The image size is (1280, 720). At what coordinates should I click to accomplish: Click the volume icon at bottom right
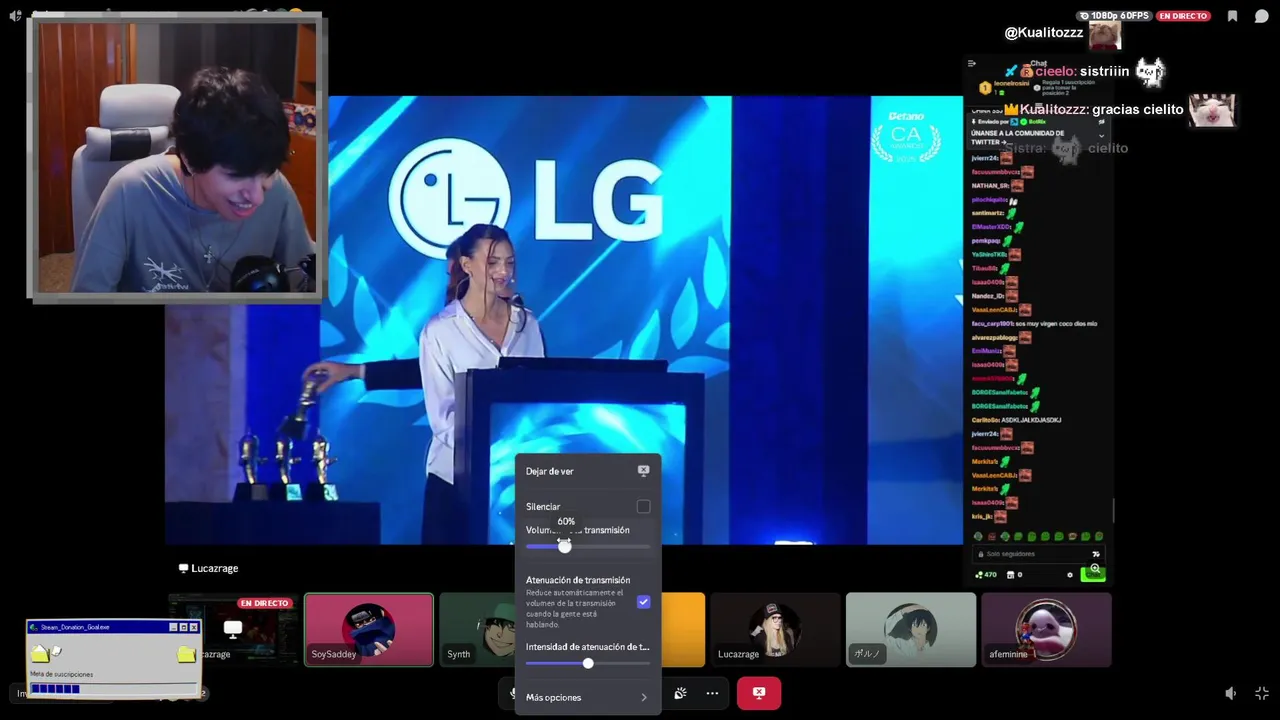(1231, 693)
